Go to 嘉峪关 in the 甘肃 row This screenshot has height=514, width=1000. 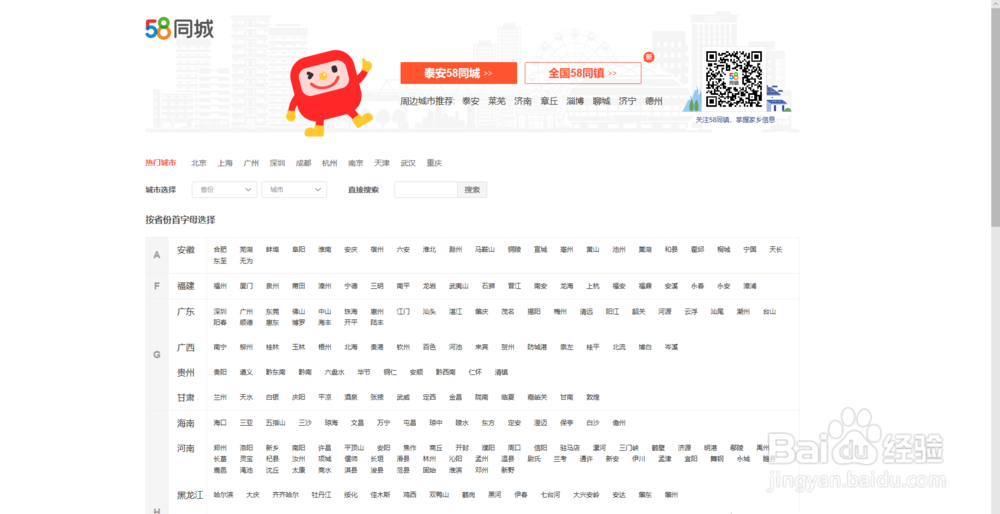[537, 397]
